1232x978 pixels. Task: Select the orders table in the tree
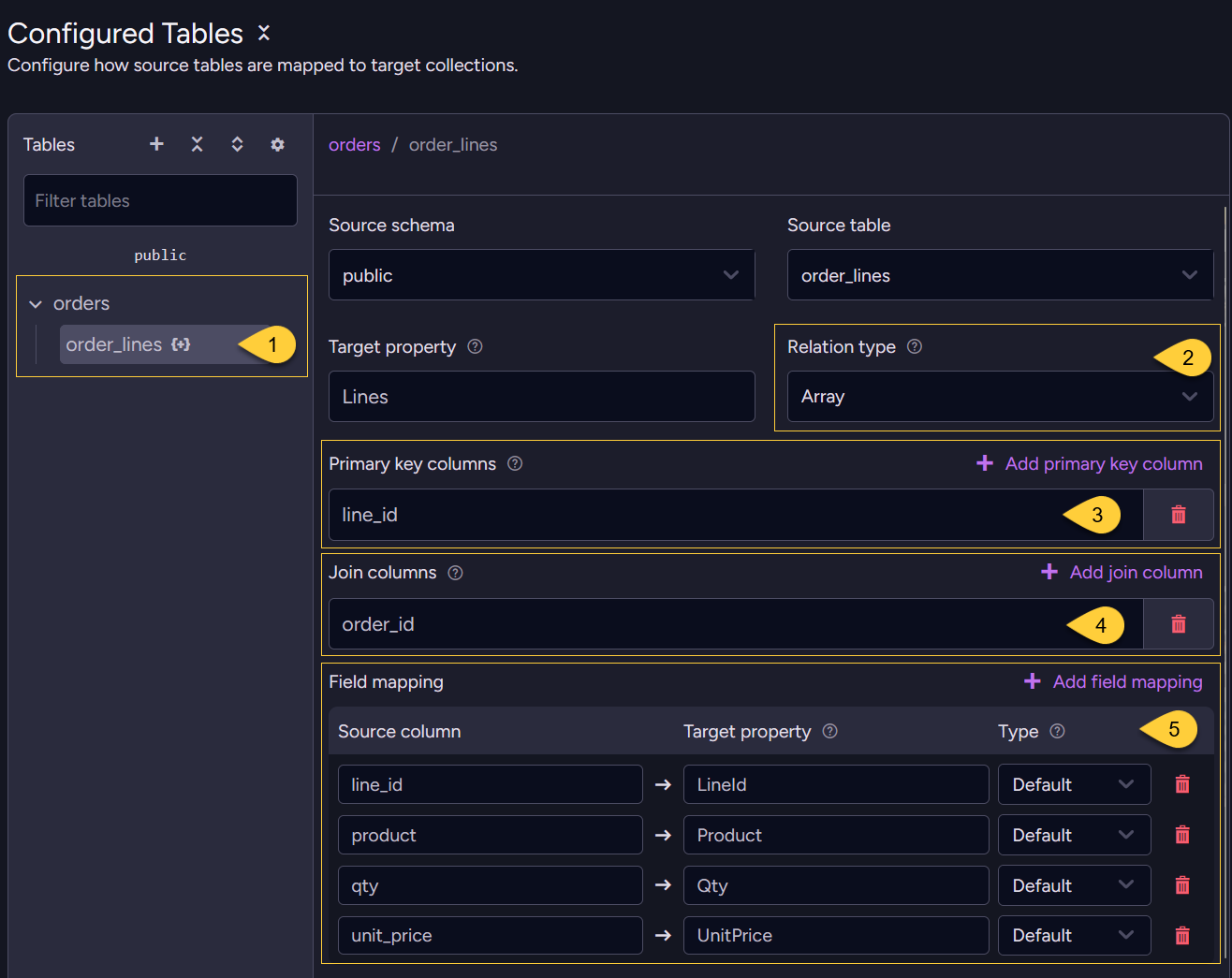(81, 303)
